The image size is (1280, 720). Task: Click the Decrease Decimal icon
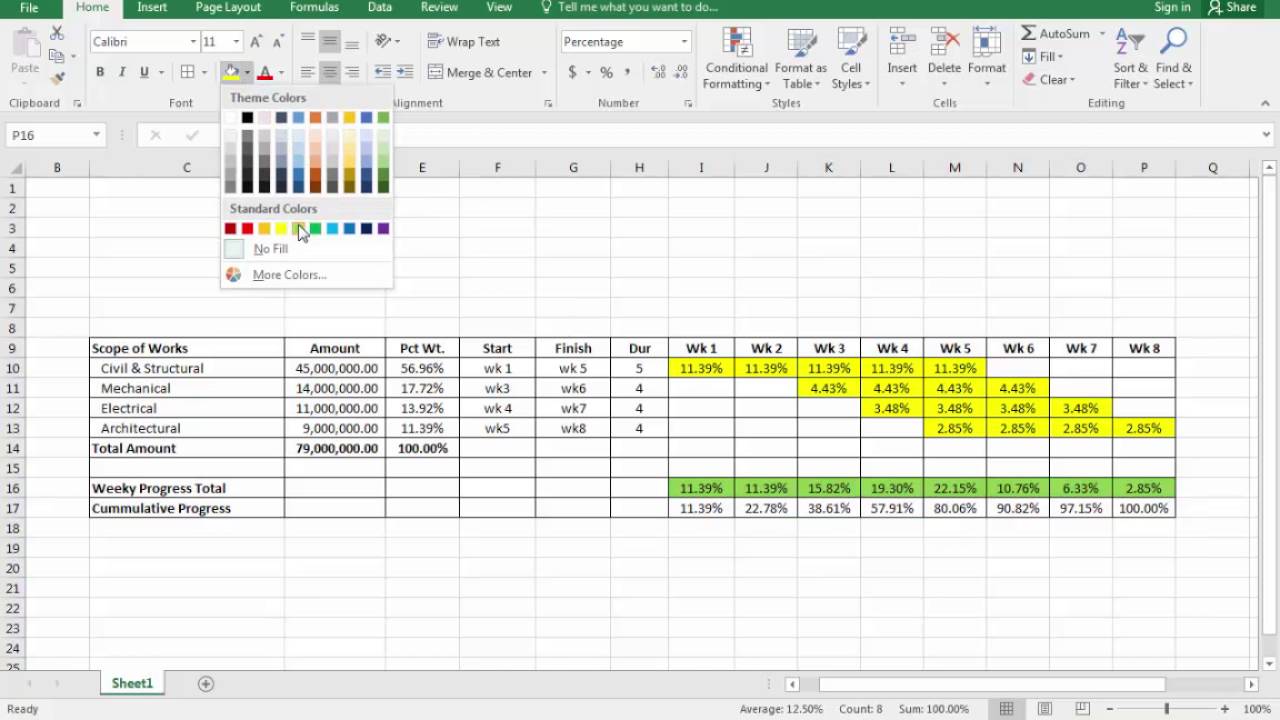pyautogui.click(x=681, y=72)
